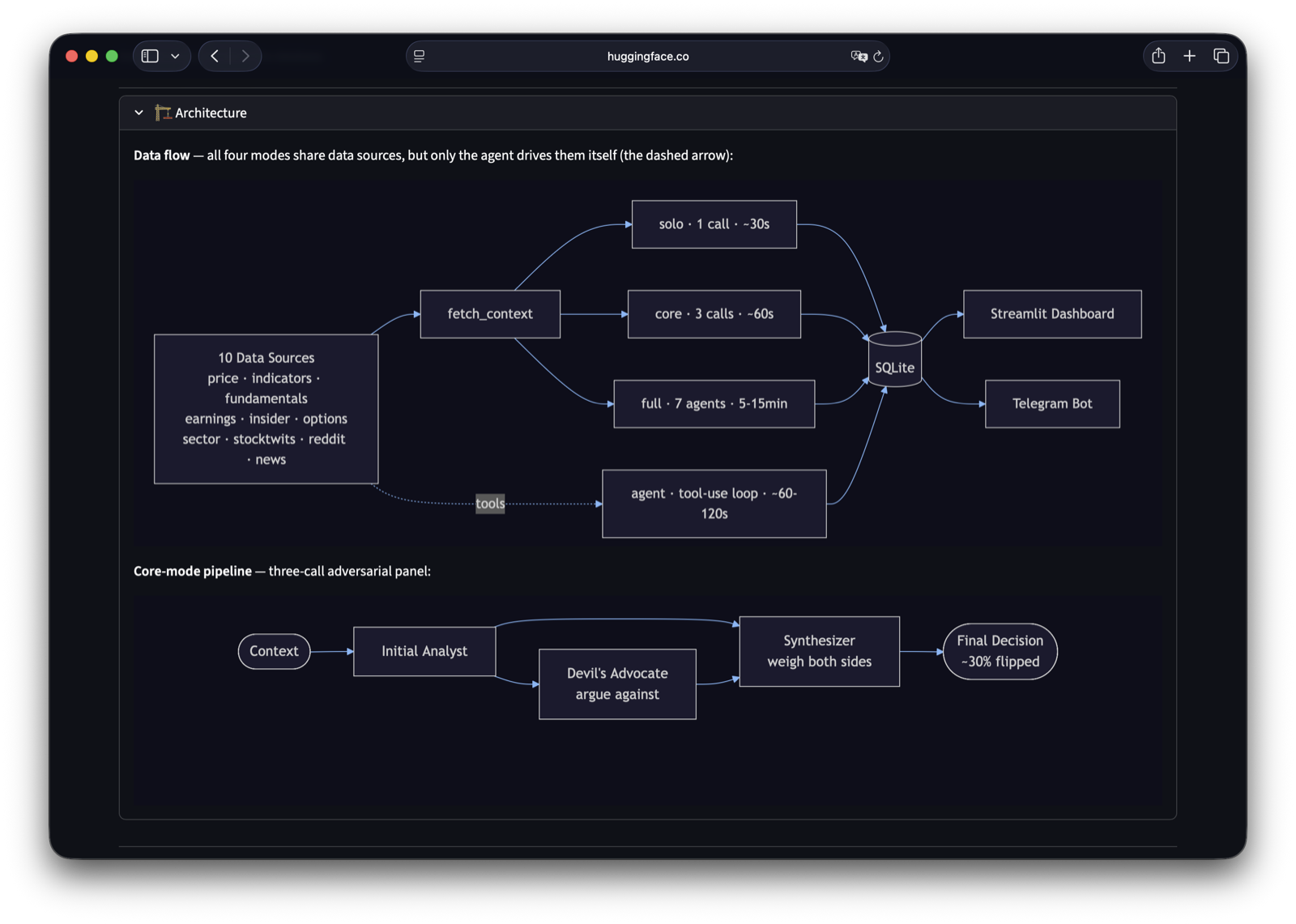This screenshot has height=924, width=1296.
Task: Click the SQLite database cylinder
Action: point(894,360)
